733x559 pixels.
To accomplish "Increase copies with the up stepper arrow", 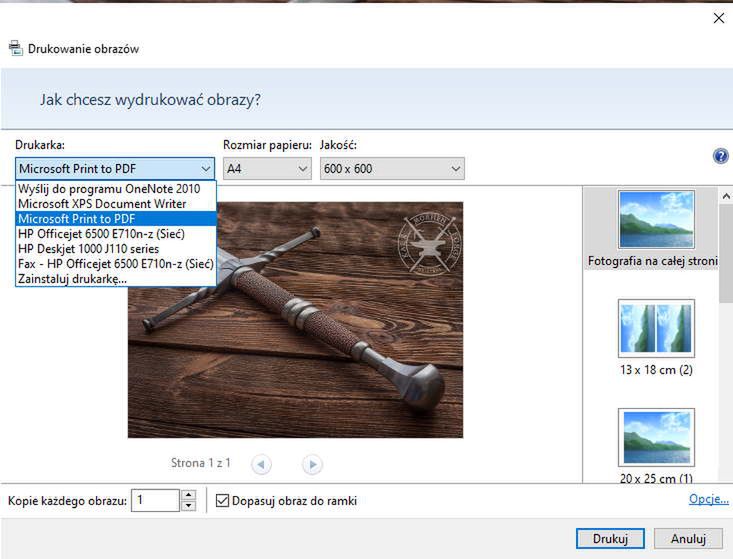I will pos(188,495).
